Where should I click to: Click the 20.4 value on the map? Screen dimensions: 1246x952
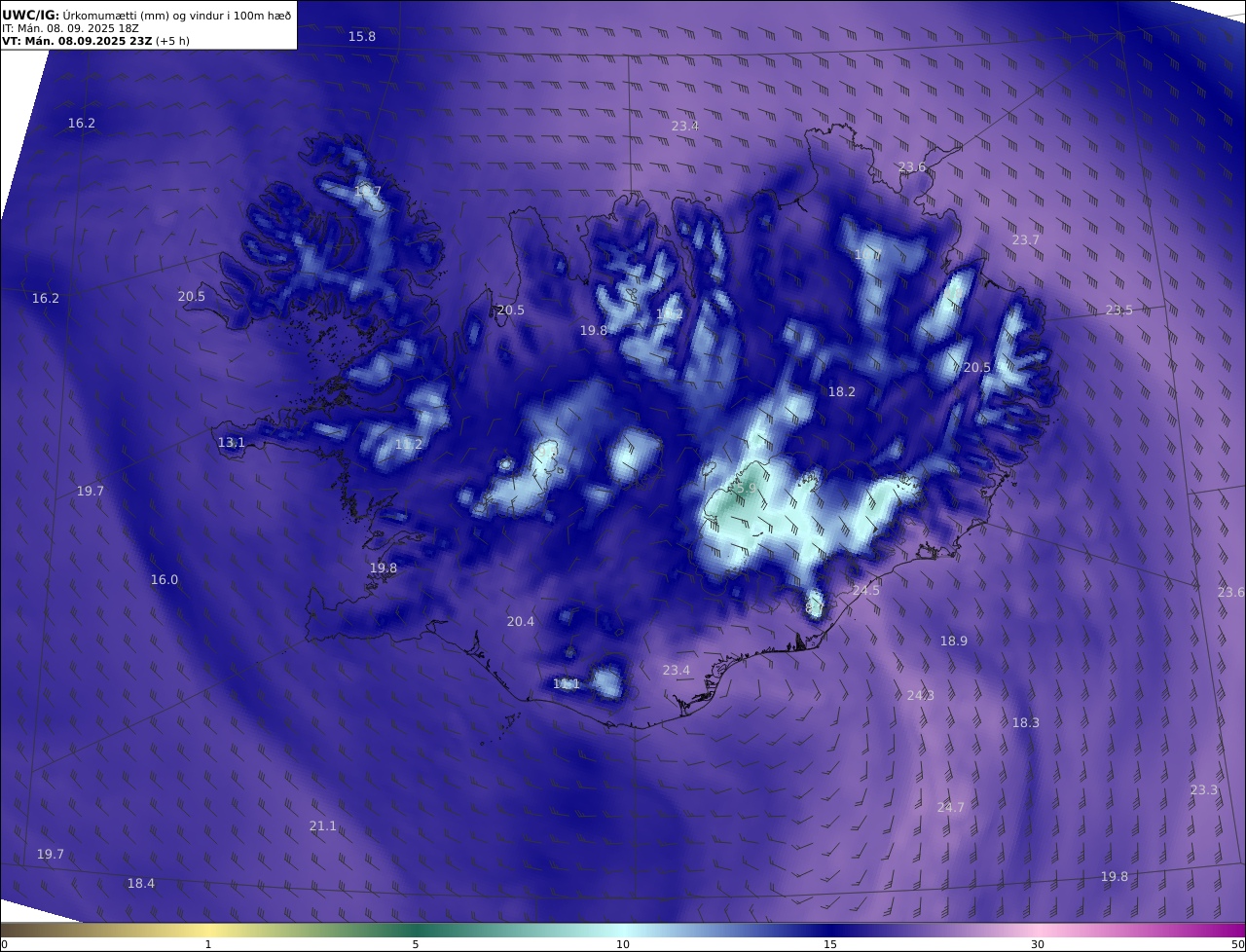pos(521,621)
